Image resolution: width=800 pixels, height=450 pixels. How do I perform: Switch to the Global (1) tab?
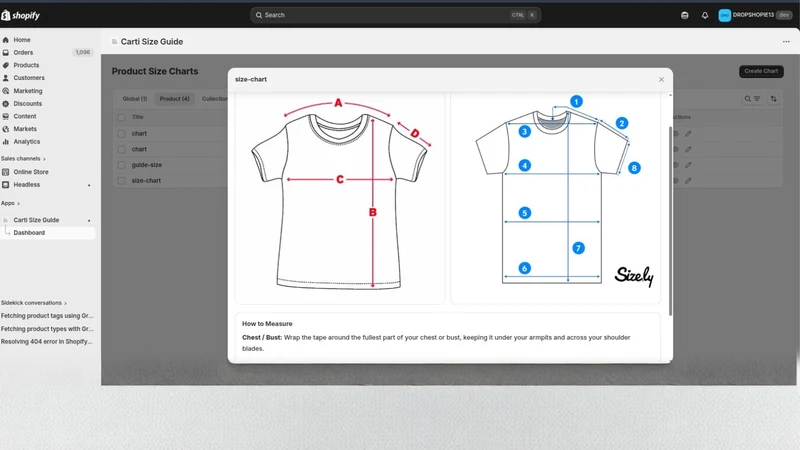coord(135,99)
